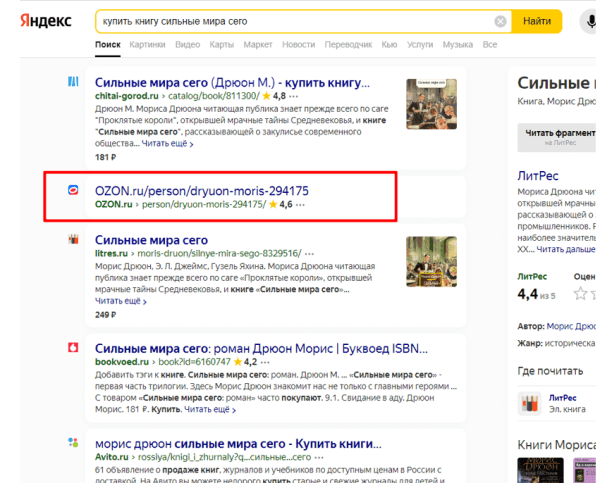This screenshot has height=483, width=600.
Task: Open book cover thumbnail in chitai-gorod result
Action: 431,104
